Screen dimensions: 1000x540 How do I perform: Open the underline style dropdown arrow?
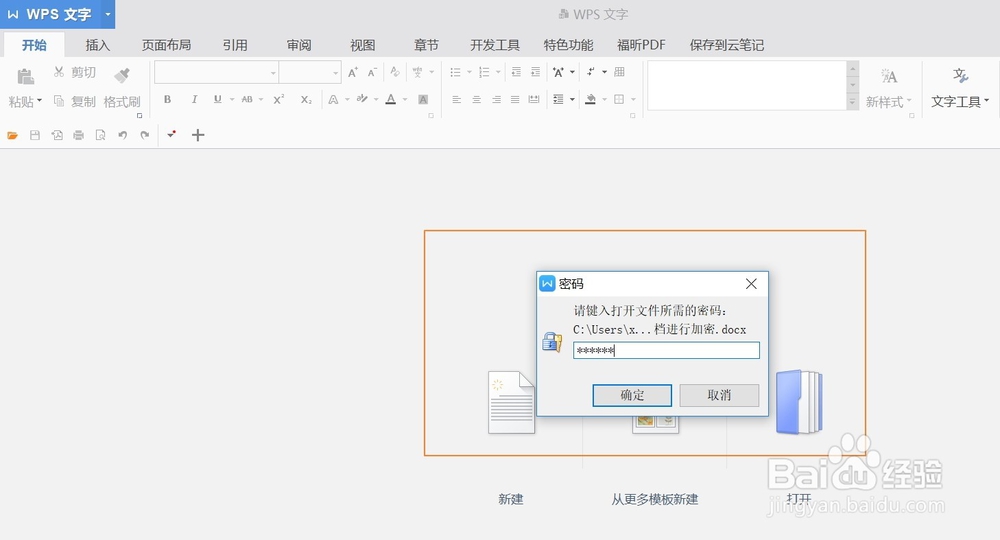pyautogui.click(x=232, y=99)
